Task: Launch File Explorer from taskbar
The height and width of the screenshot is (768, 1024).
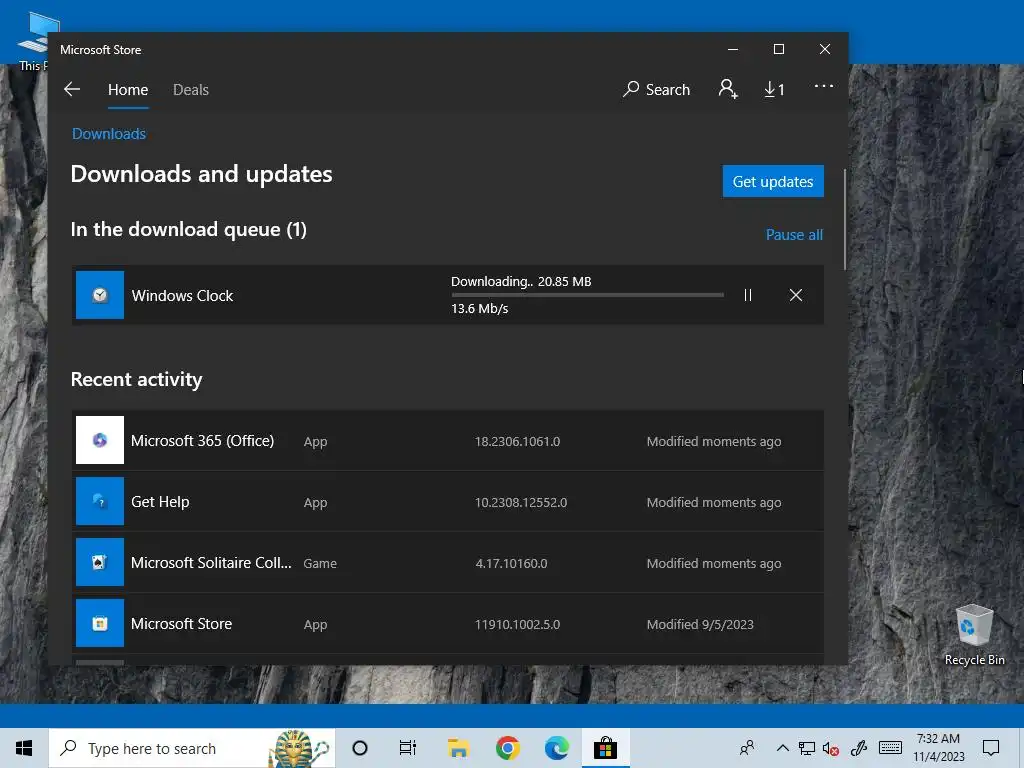Action: point(458,748)
